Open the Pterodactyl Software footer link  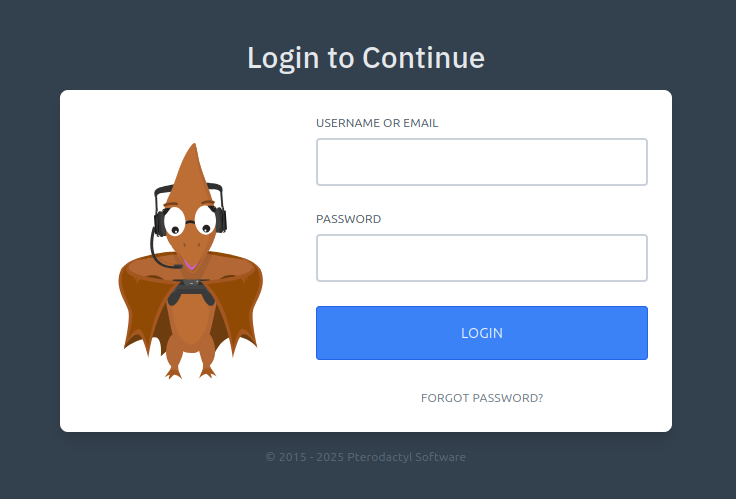click(406, 457)
